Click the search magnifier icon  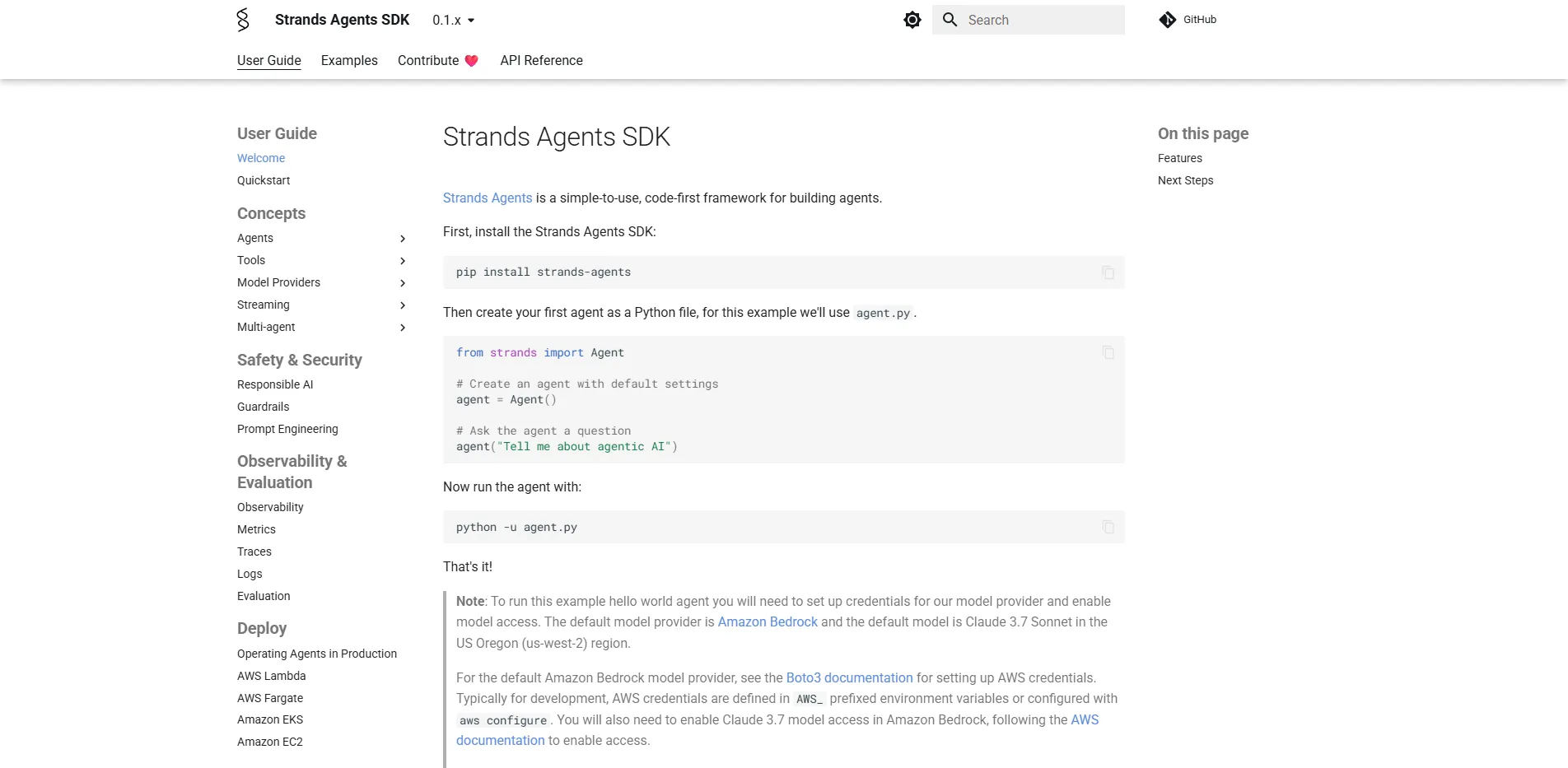[950, 20]
